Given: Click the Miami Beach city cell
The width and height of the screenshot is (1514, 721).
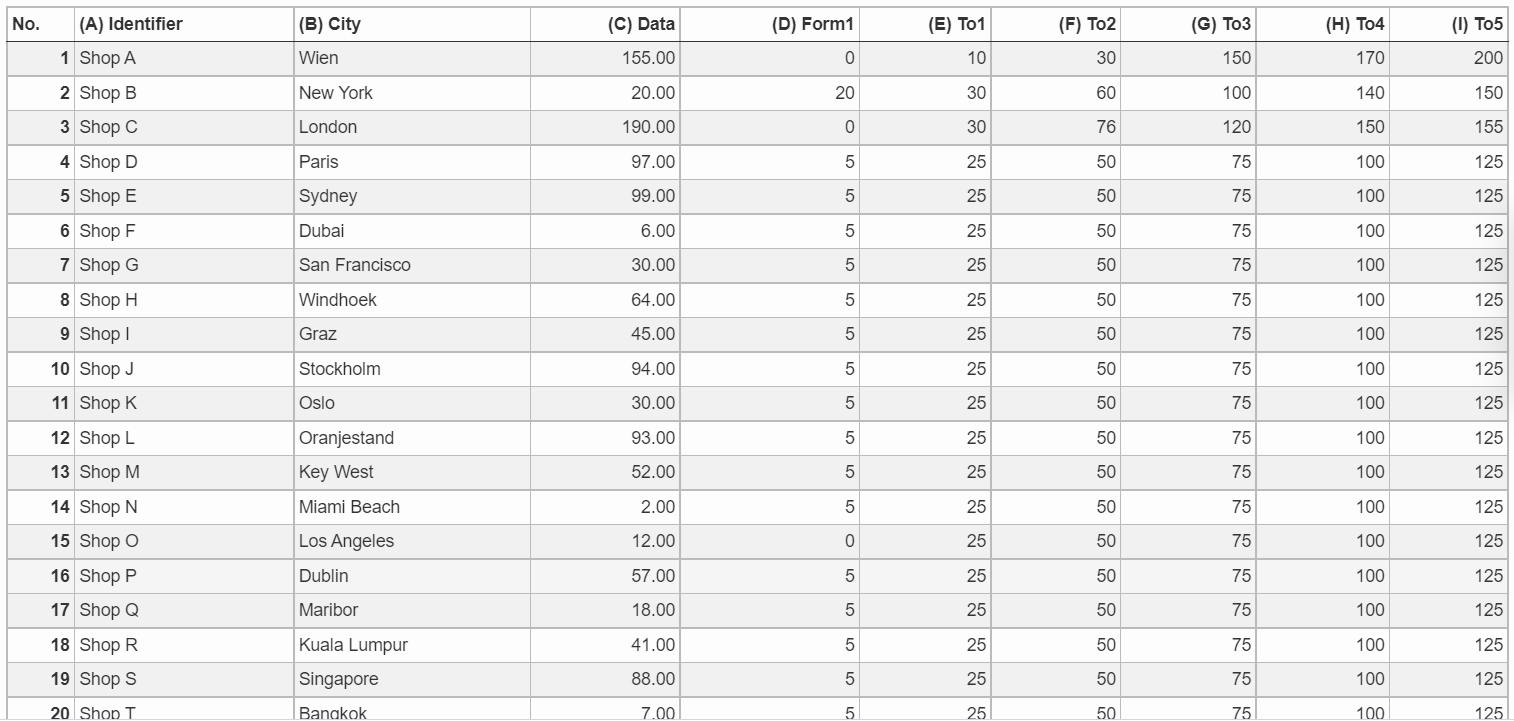Looking at the screenshot, I should point(412,507).
